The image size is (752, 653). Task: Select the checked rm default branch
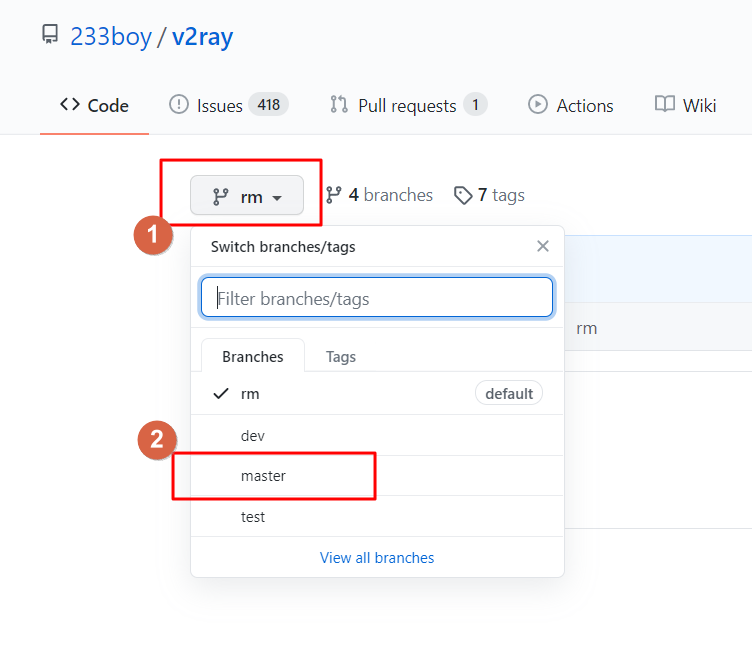coord(250,394)
